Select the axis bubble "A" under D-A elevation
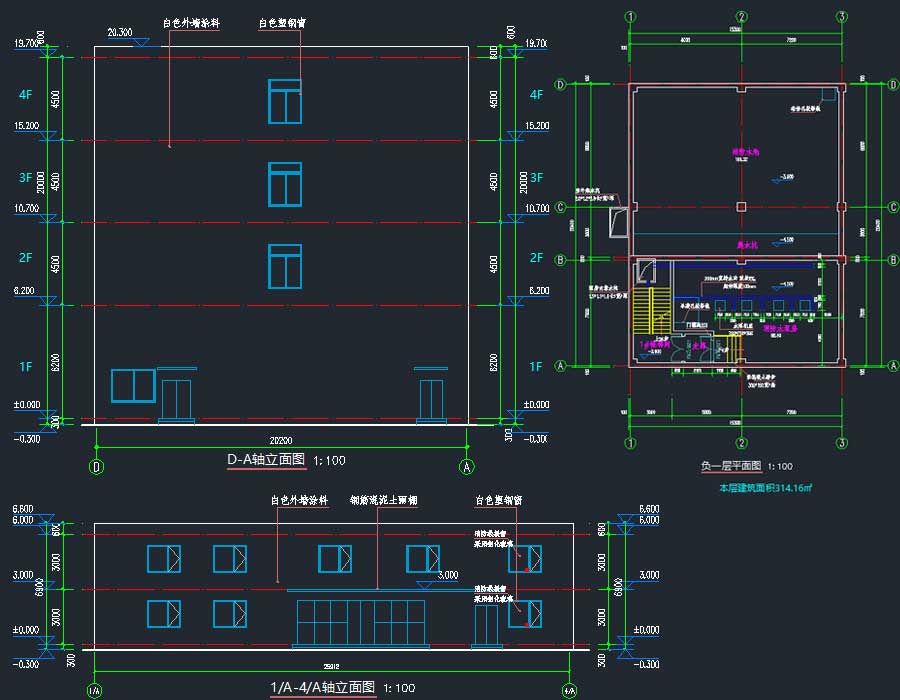Image resolution: width=900 pixels, height=700 pixels. tap(467, 466)
